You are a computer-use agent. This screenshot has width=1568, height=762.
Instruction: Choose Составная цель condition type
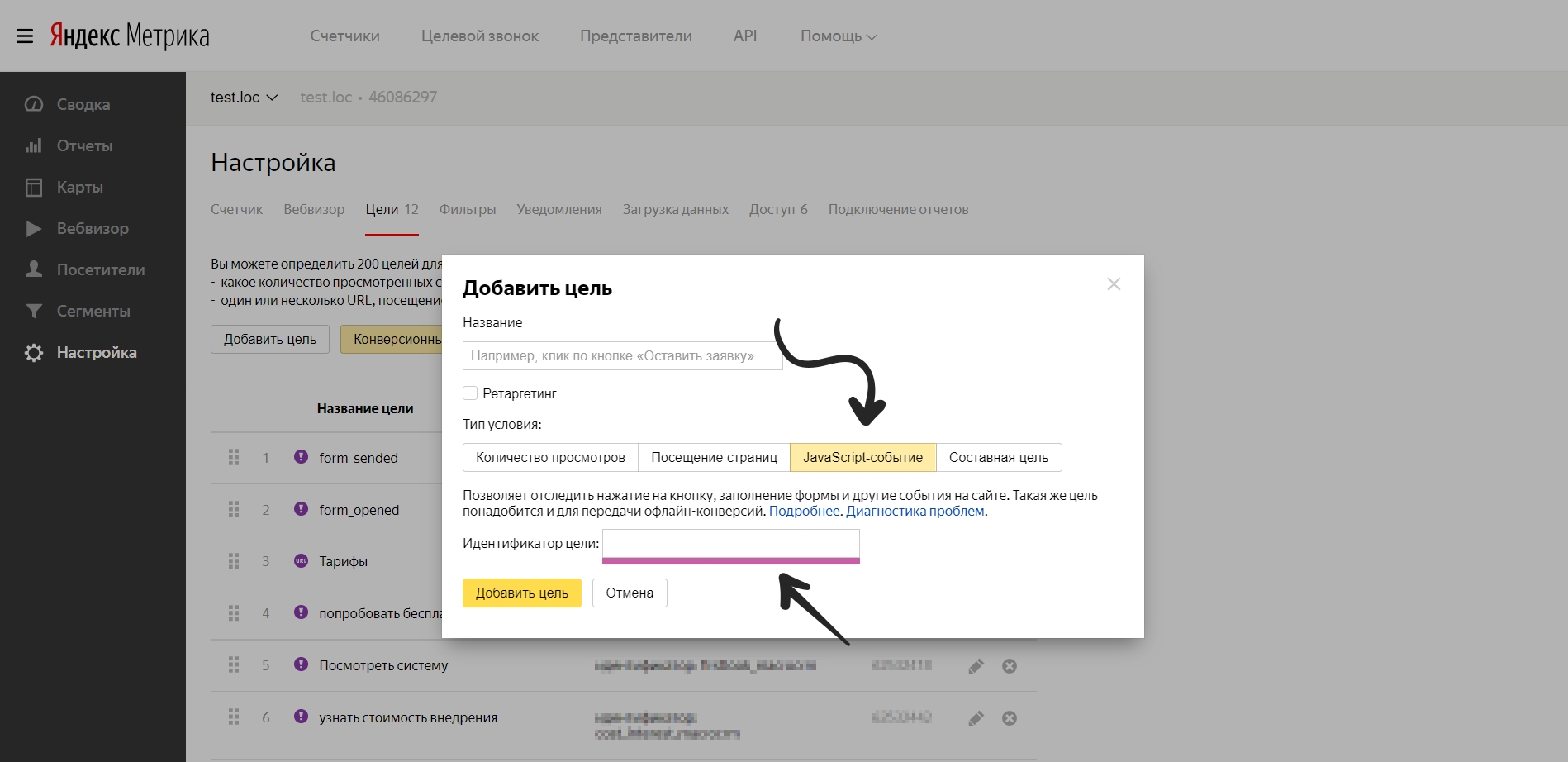pos(998,457)
